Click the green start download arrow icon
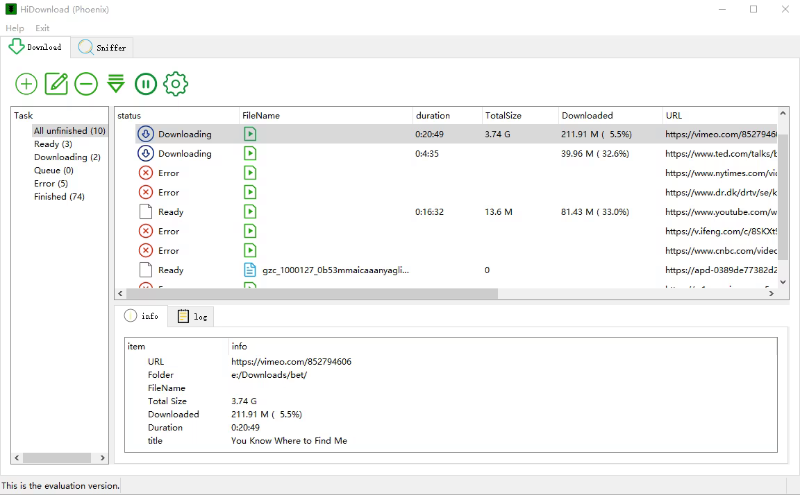This screenshot has height=495, width=800. coord(116,84)
